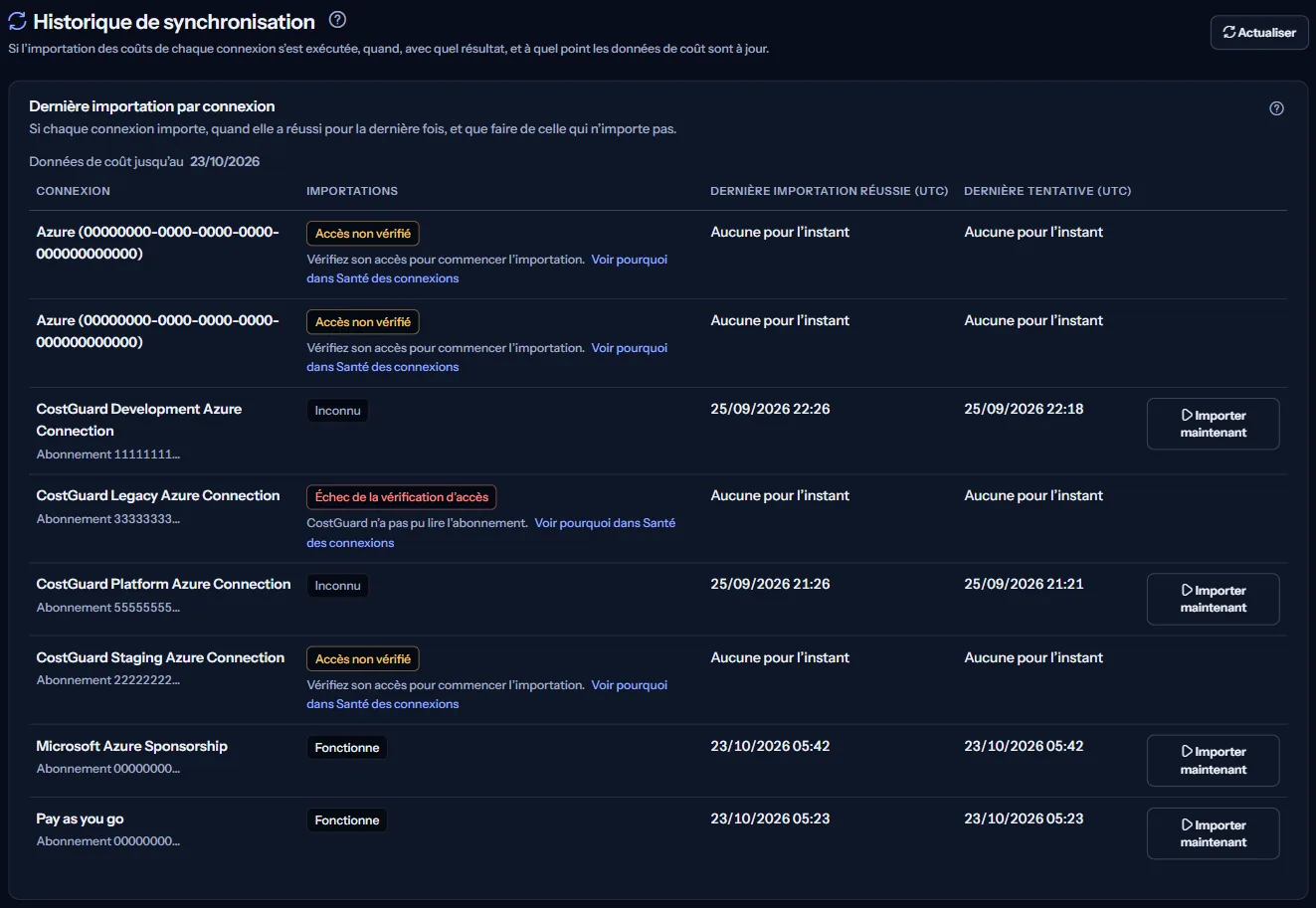Launch Importer maintenant for CostGuard Platform Azure Connection
The height and width of the screenshot is (908, 1316).
(x=1213, y=599)
